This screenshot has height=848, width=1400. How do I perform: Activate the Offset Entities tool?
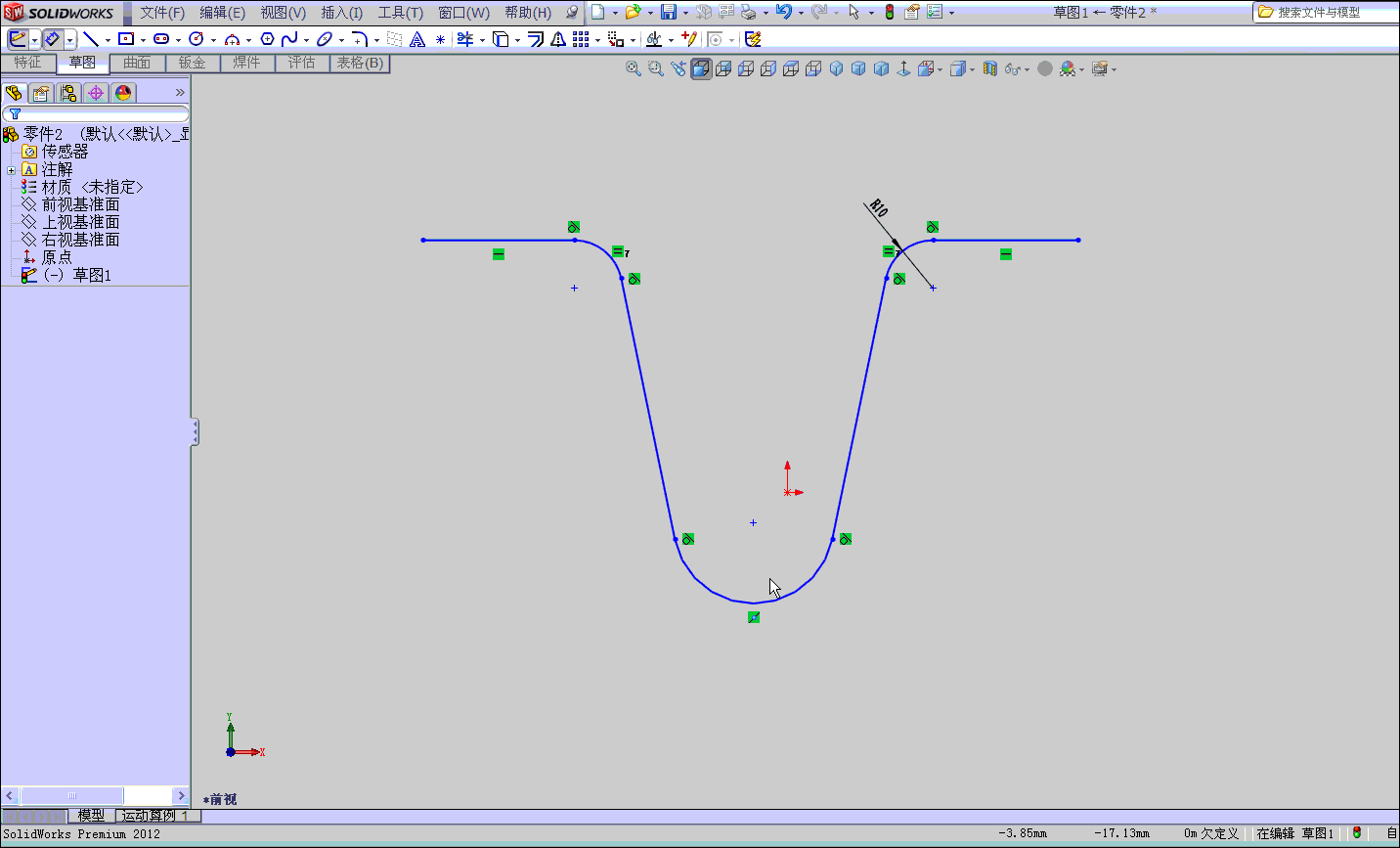tap(536, 39)
